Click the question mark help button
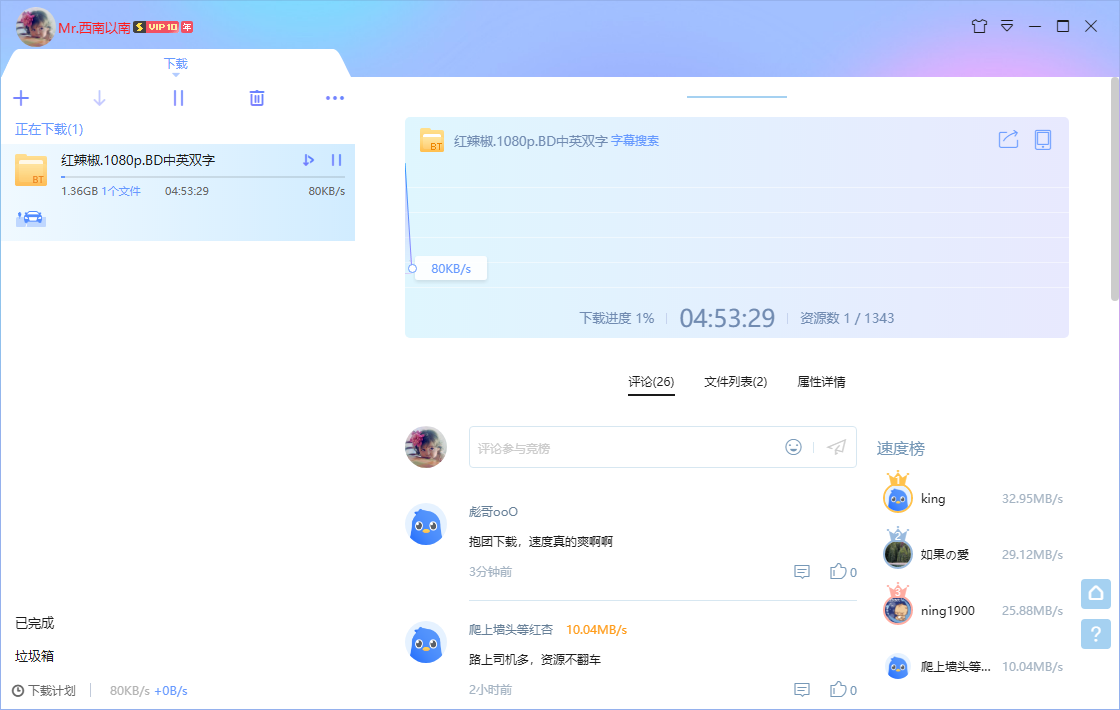This screenshot has height=710, width=1120. (x=1096, y=634)
